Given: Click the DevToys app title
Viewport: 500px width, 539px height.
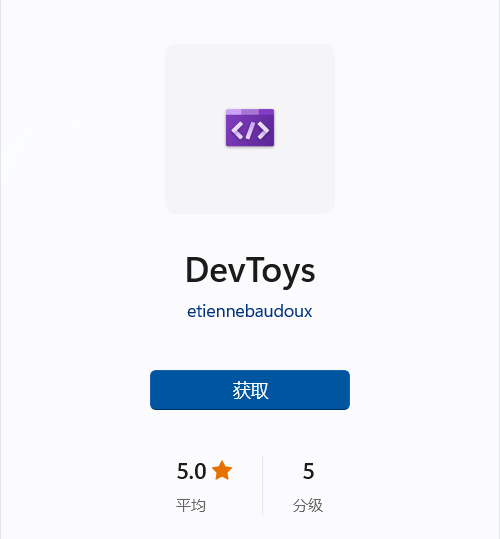Looking at the screenshot, I should (x=250, y=271).
